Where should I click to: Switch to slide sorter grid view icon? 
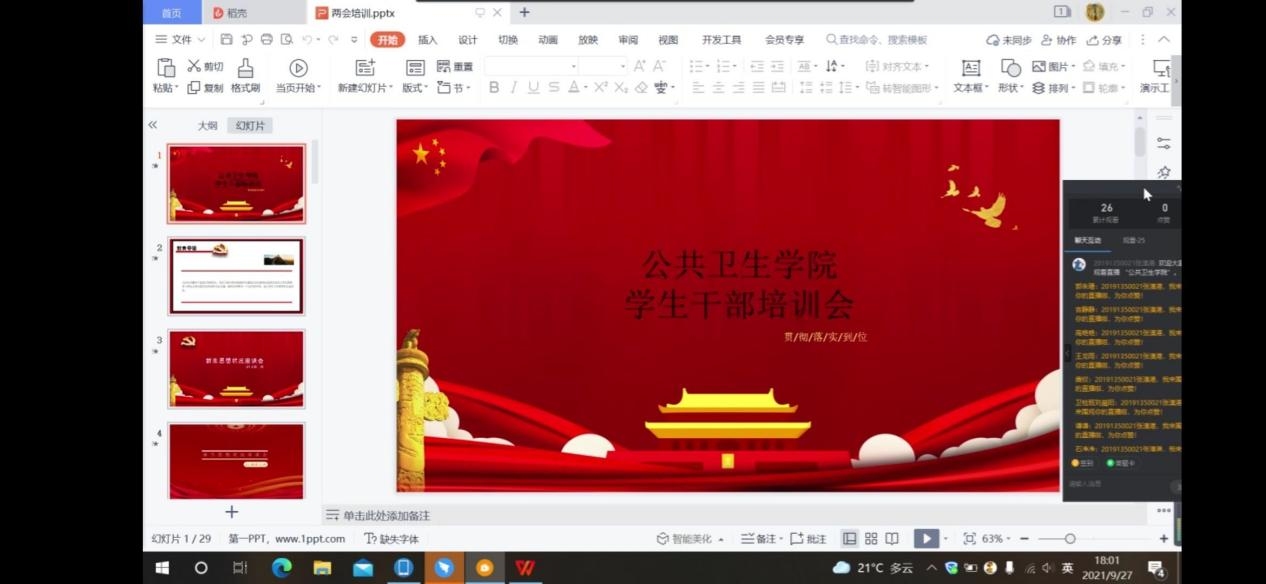(871, 539)
